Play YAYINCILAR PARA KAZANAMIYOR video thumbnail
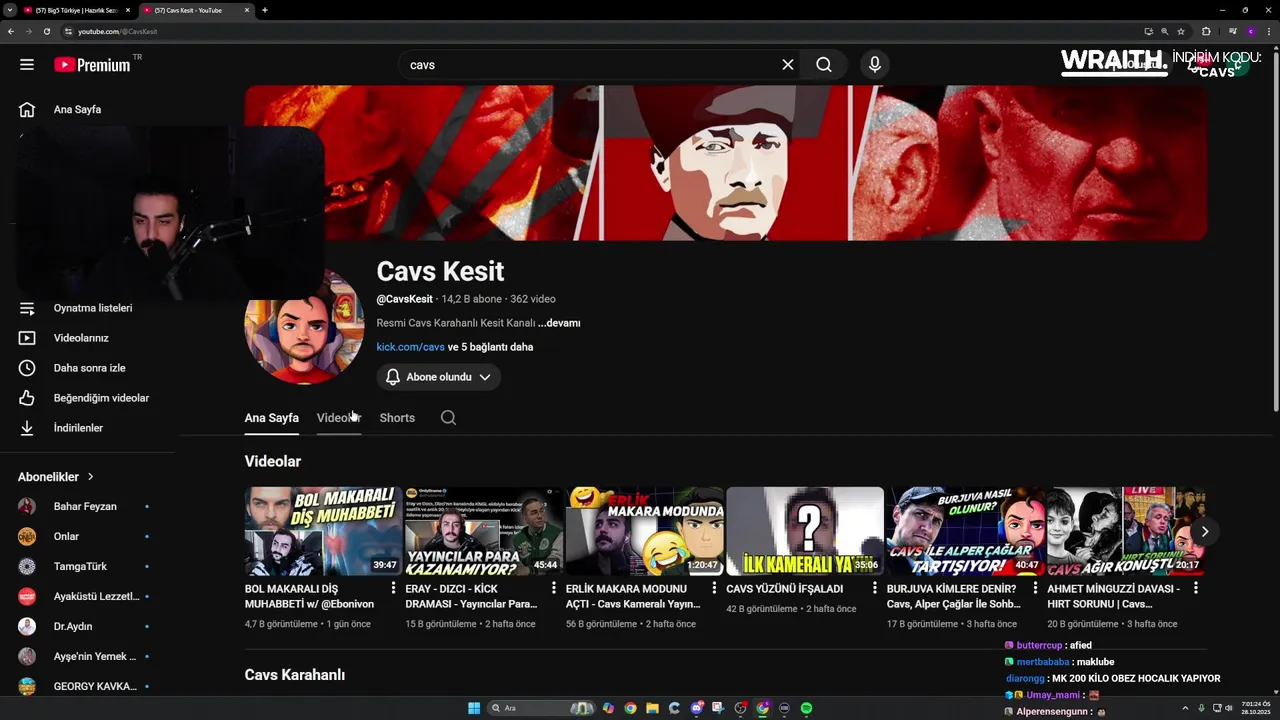Screen dimensions: 1280x720 point(484,531)
